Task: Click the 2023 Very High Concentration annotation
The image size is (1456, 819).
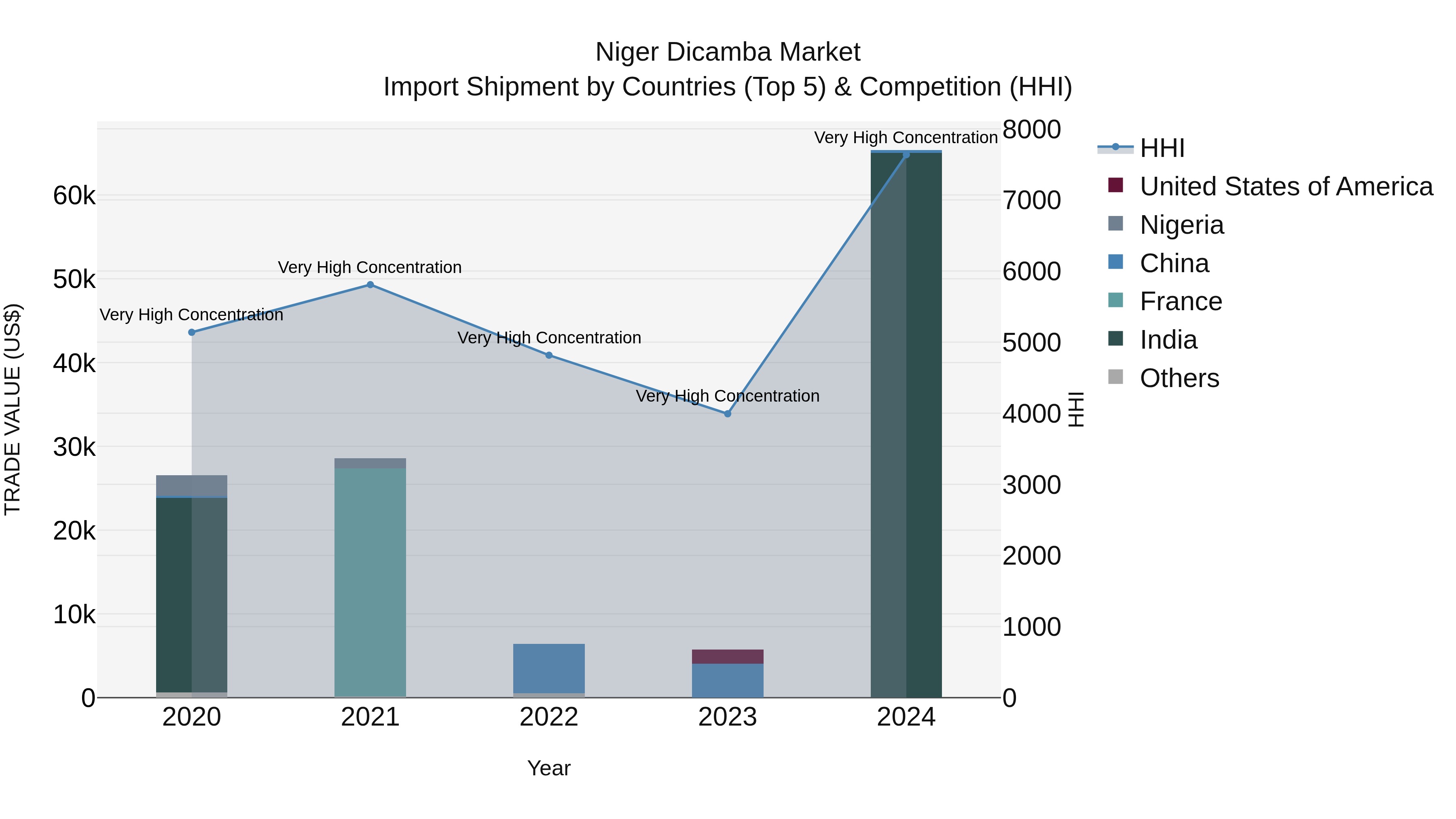Action: 728,396
